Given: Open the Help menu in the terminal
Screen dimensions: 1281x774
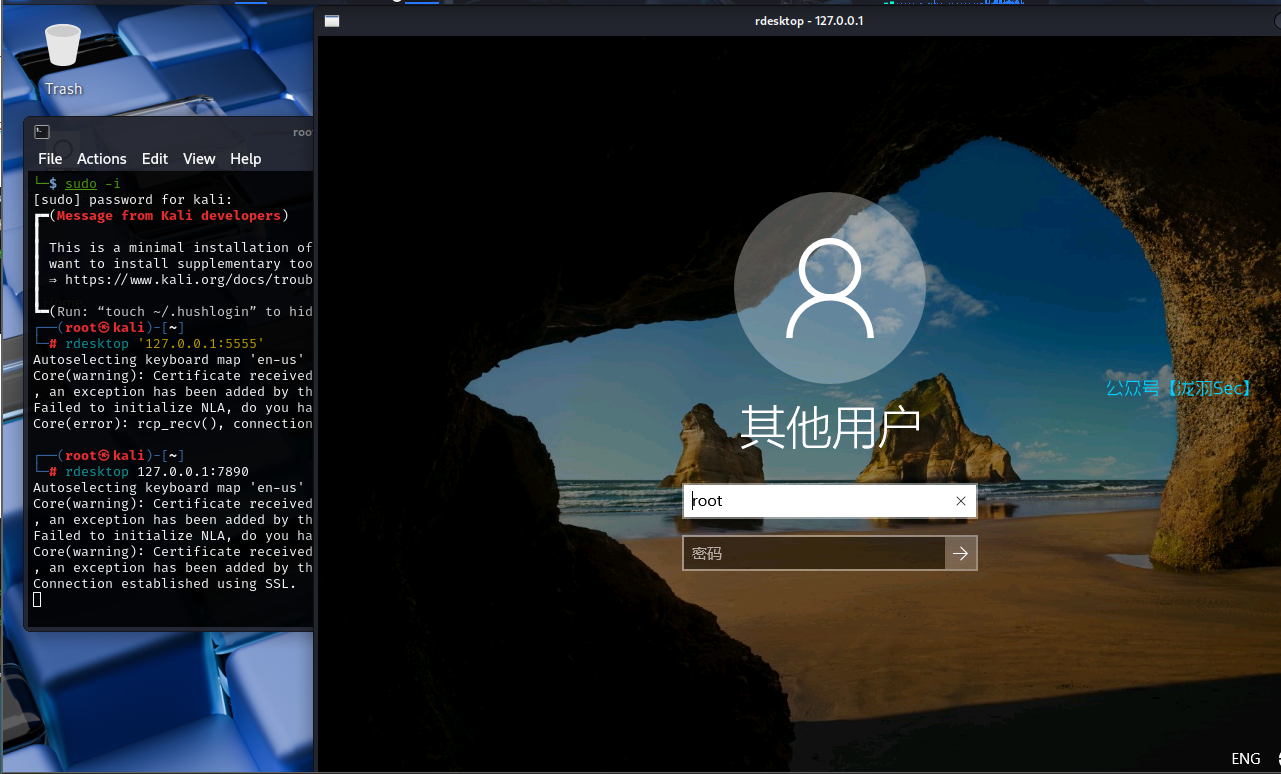Looking at the screenshot, I should coord(245,159).
